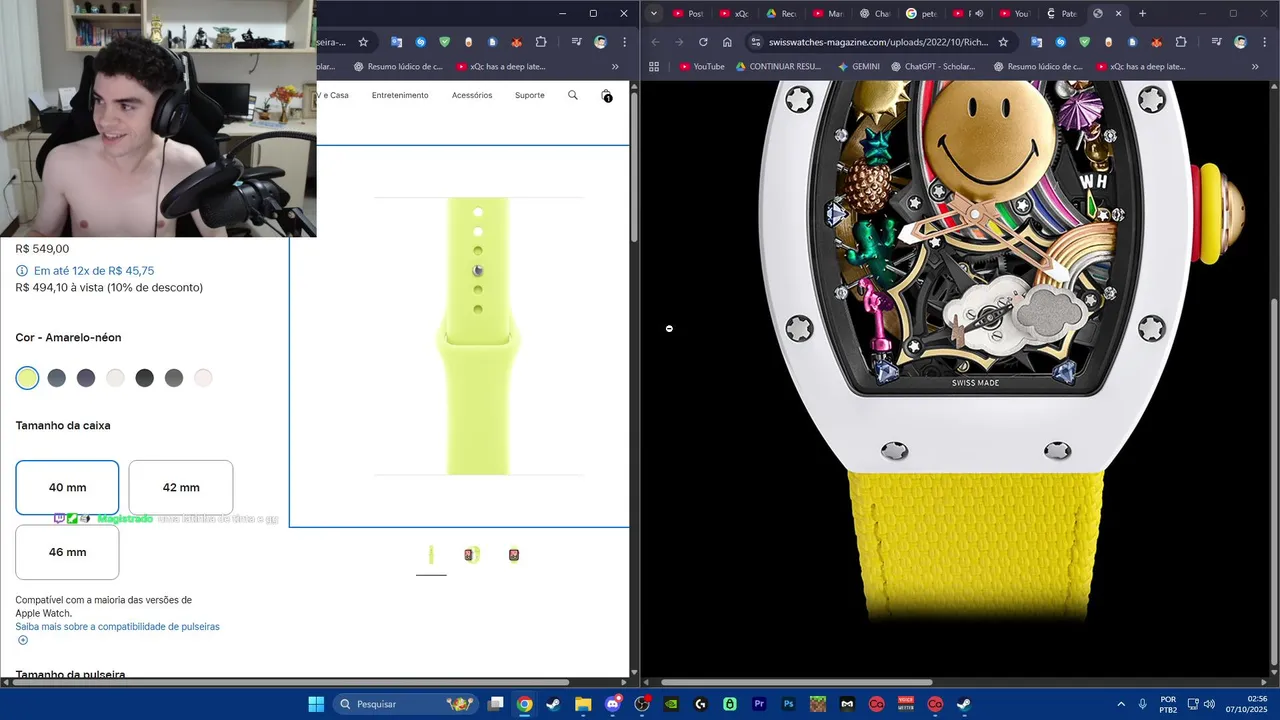1280x720 pixels.
Task: Open Chrome three-dot menu in right window
Action: (x=1263, y=42)
